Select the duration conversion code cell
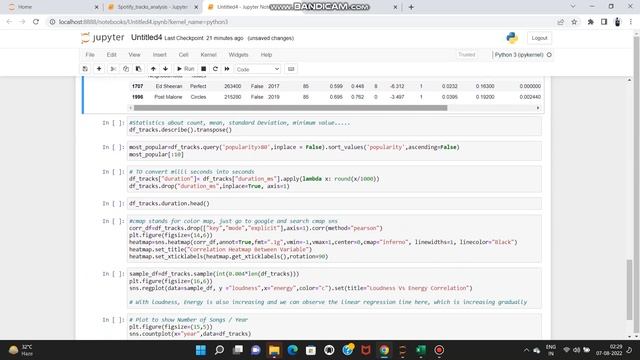Image resolution: width=640 pixels, height=360 pixels. pos(334,179)
